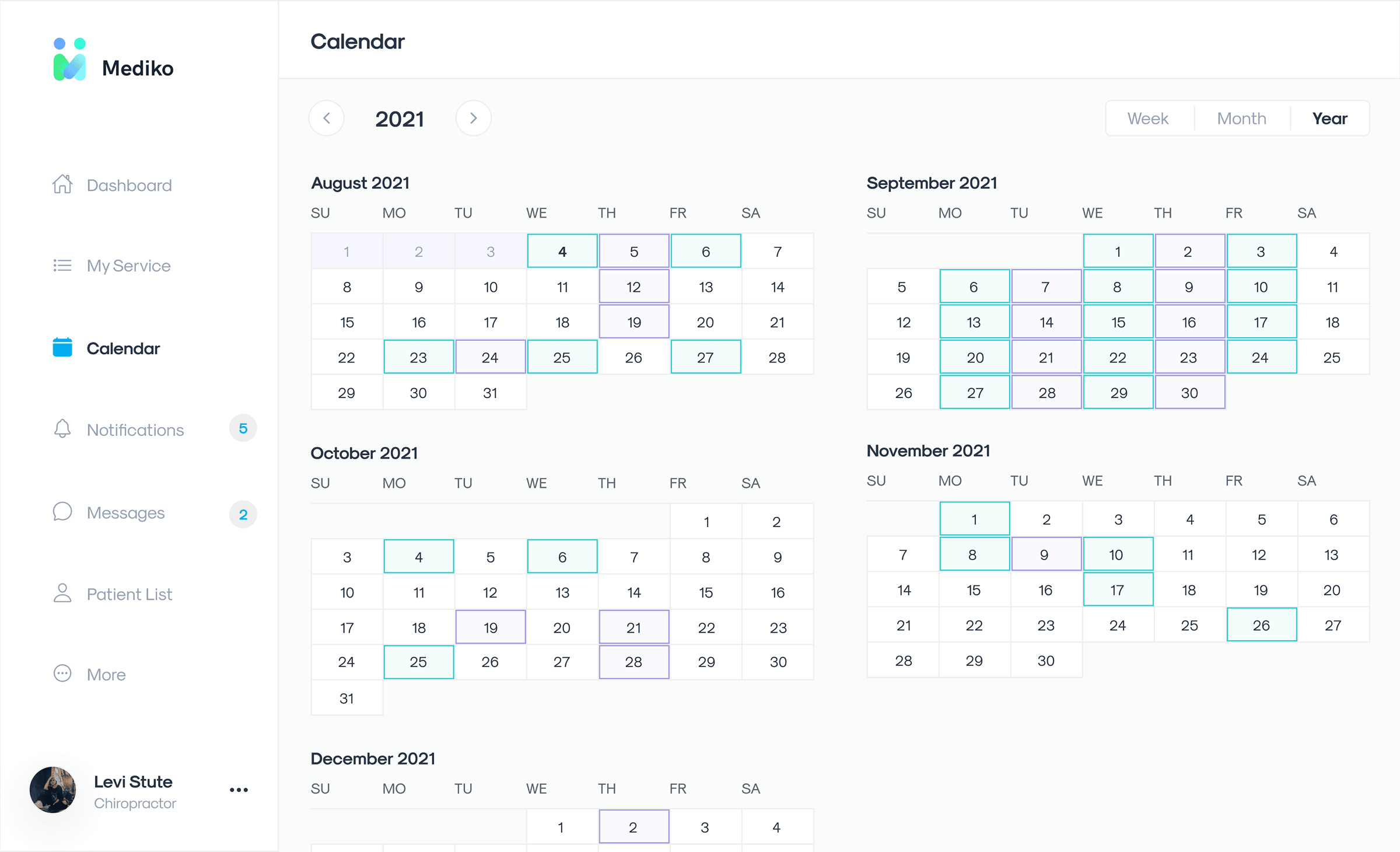Click the More ellipsis icon

point(62,674)
